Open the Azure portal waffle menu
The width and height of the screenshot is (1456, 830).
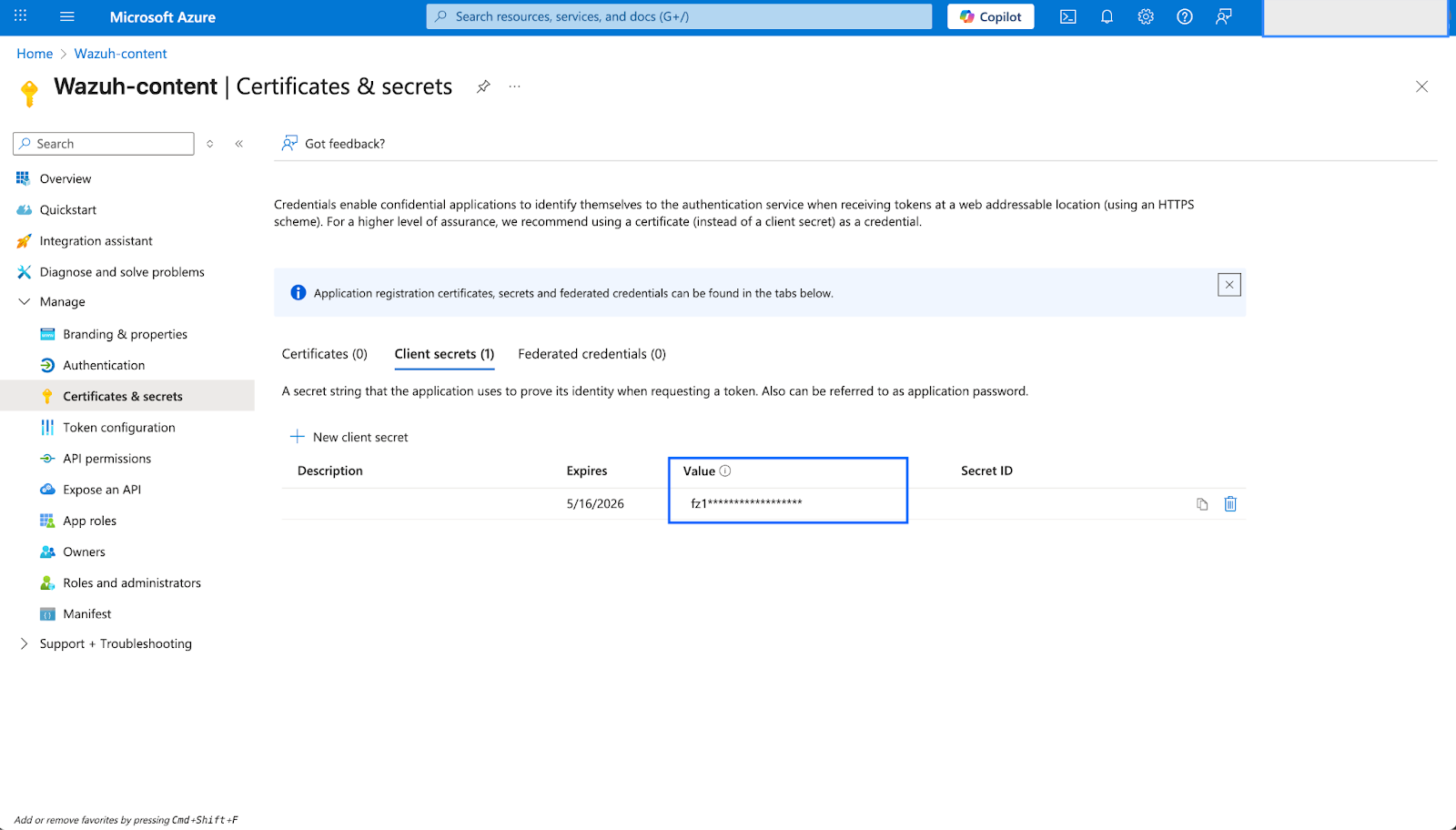(20, 16)
